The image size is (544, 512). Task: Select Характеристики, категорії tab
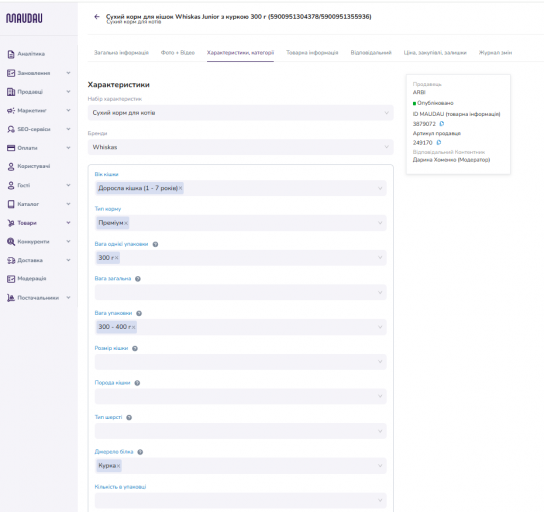(x=240, y=53)
